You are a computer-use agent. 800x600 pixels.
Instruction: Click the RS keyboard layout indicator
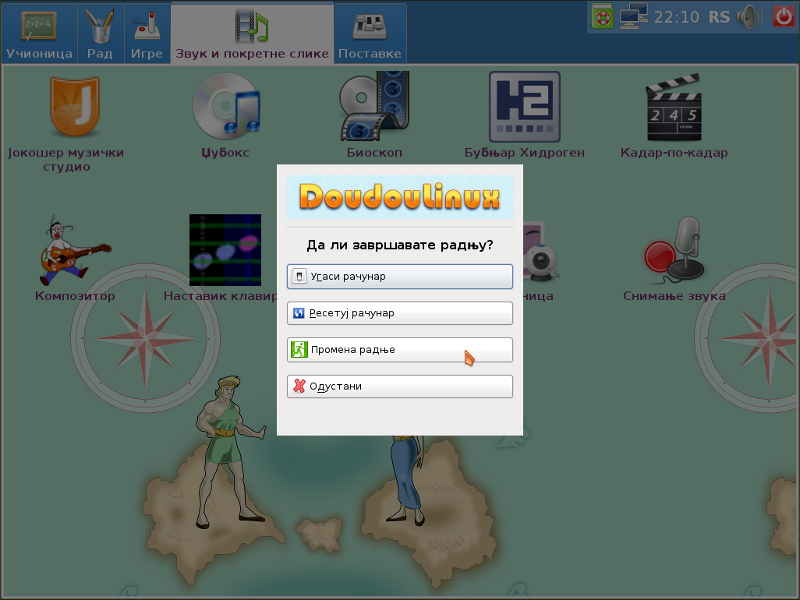(719, 17)
